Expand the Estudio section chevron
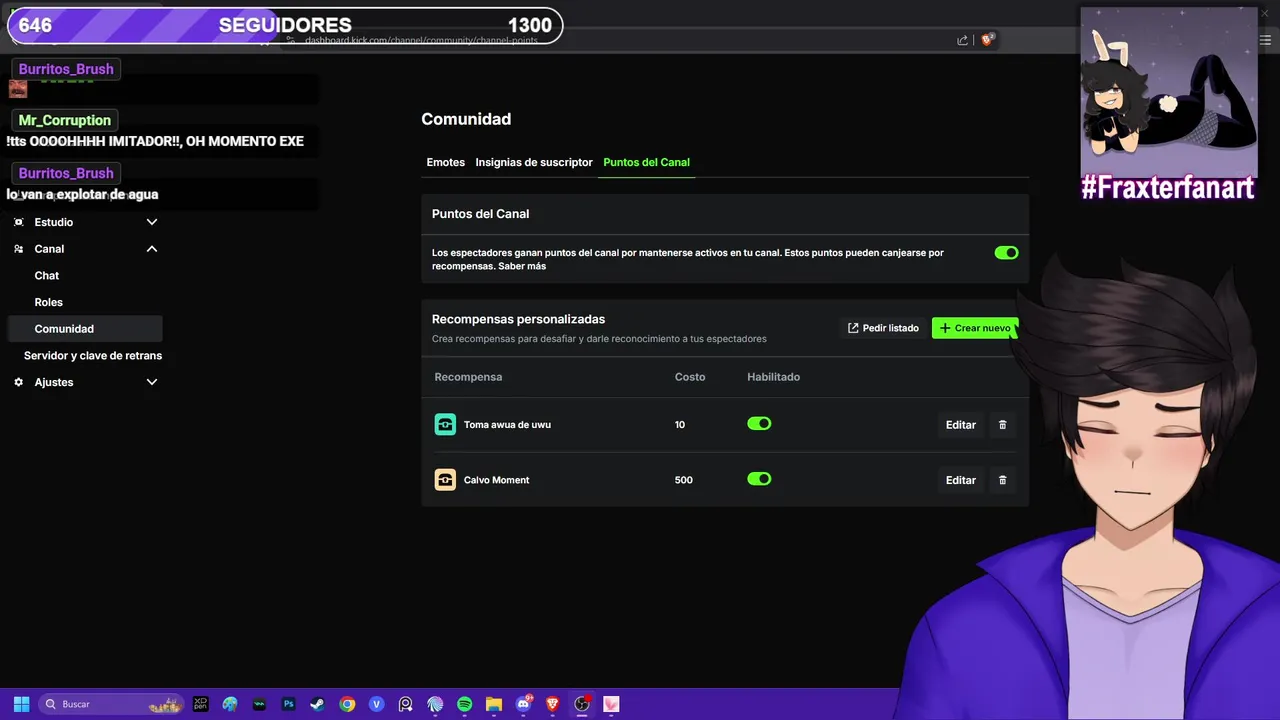 152,222
